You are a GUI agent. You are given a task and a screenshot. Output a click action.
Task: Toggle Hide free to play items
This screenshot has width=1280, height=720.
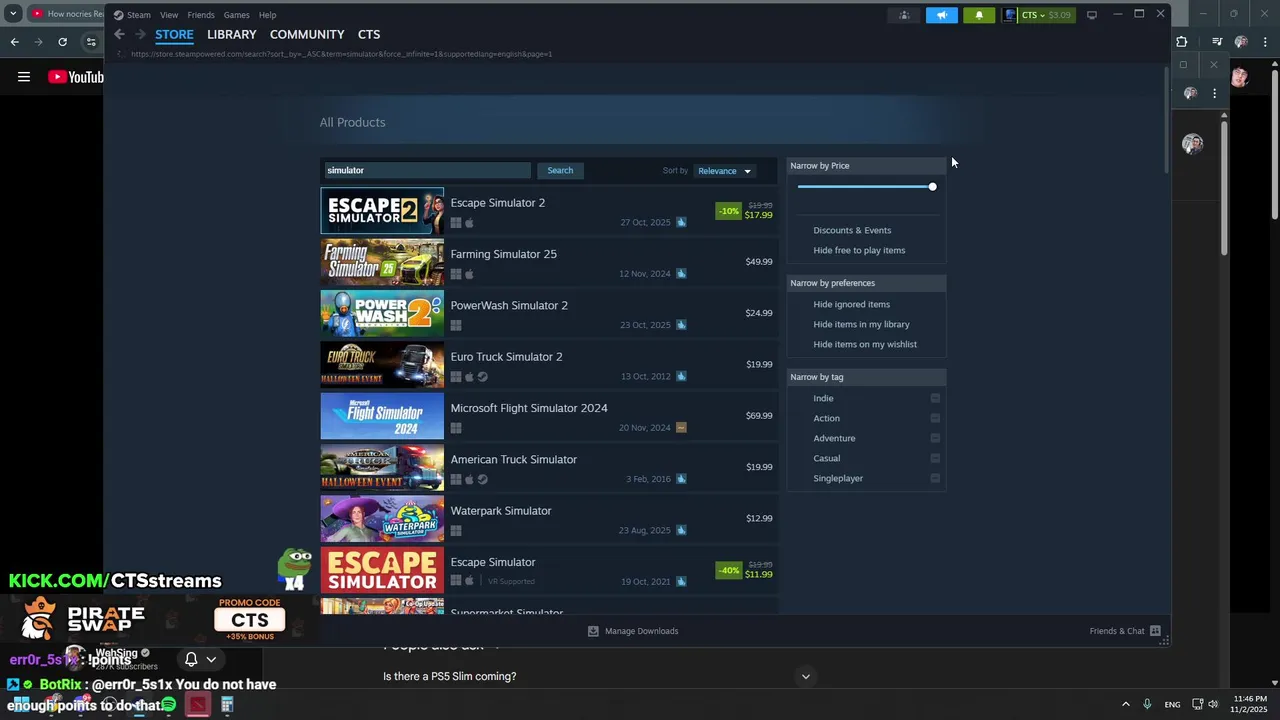(x=859, y=250)
